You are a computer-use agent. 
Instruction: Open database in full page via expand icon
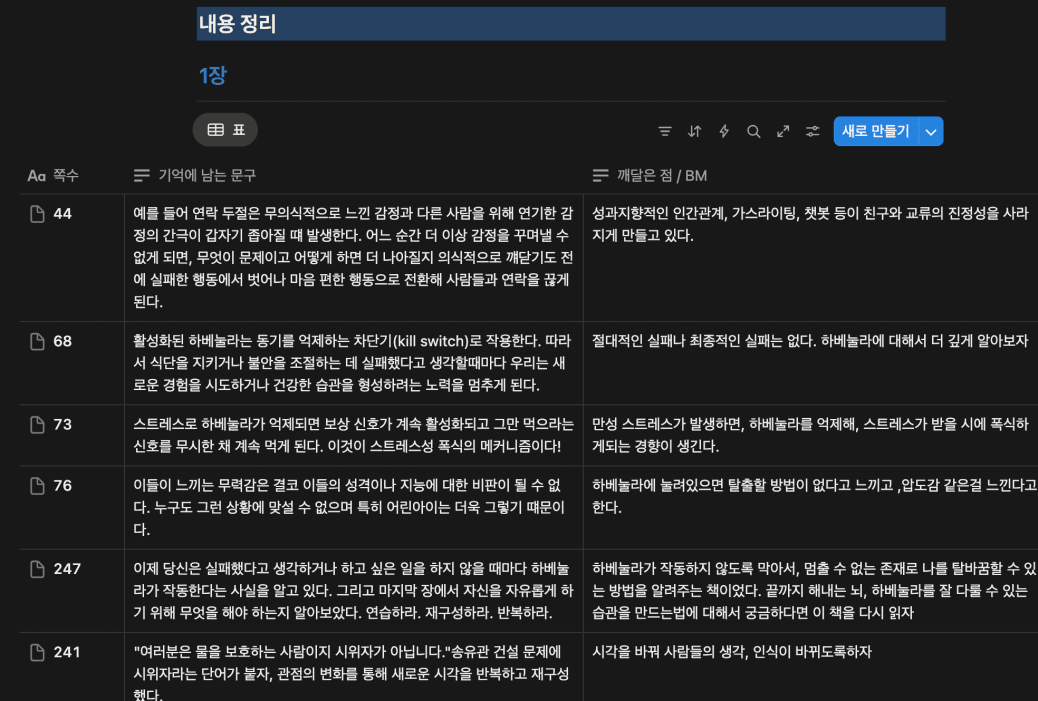pyautogui.click(x=783, y=131)
